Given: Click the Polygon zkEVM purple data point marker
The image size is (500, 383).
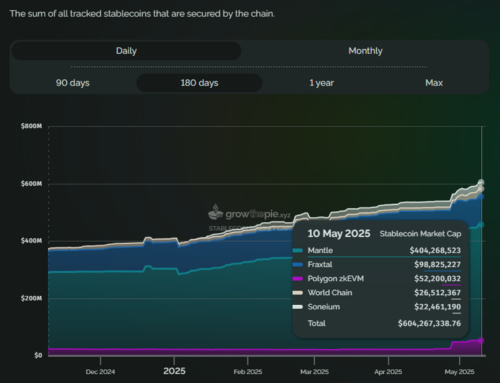Looking at the screenshot, I should (481, 340).
